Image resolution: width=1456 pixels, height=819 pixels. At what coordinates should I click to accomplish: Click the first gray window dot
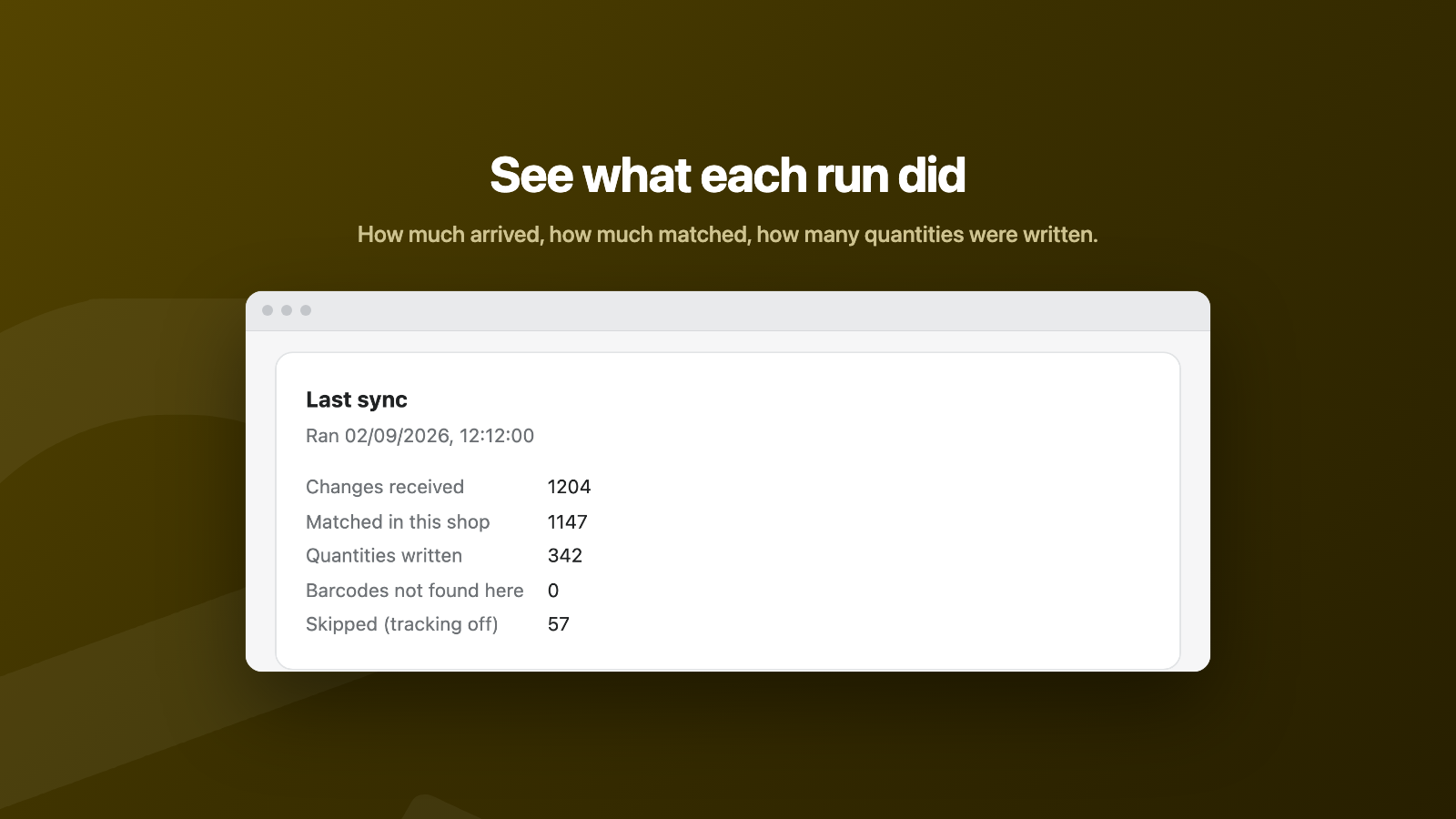pyautogui.click(x=268, y=310)
